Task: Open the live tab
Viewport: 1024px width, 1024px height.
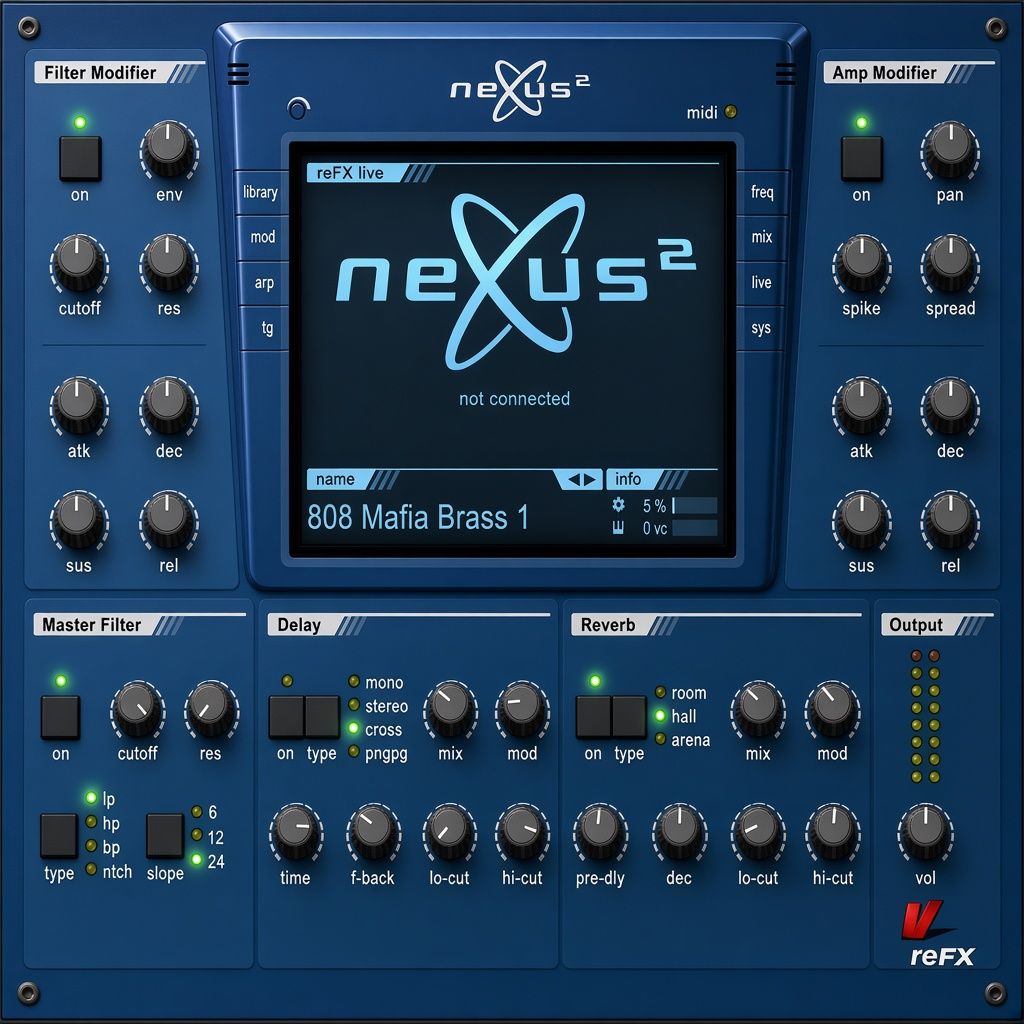Action: tap(761, 283)
